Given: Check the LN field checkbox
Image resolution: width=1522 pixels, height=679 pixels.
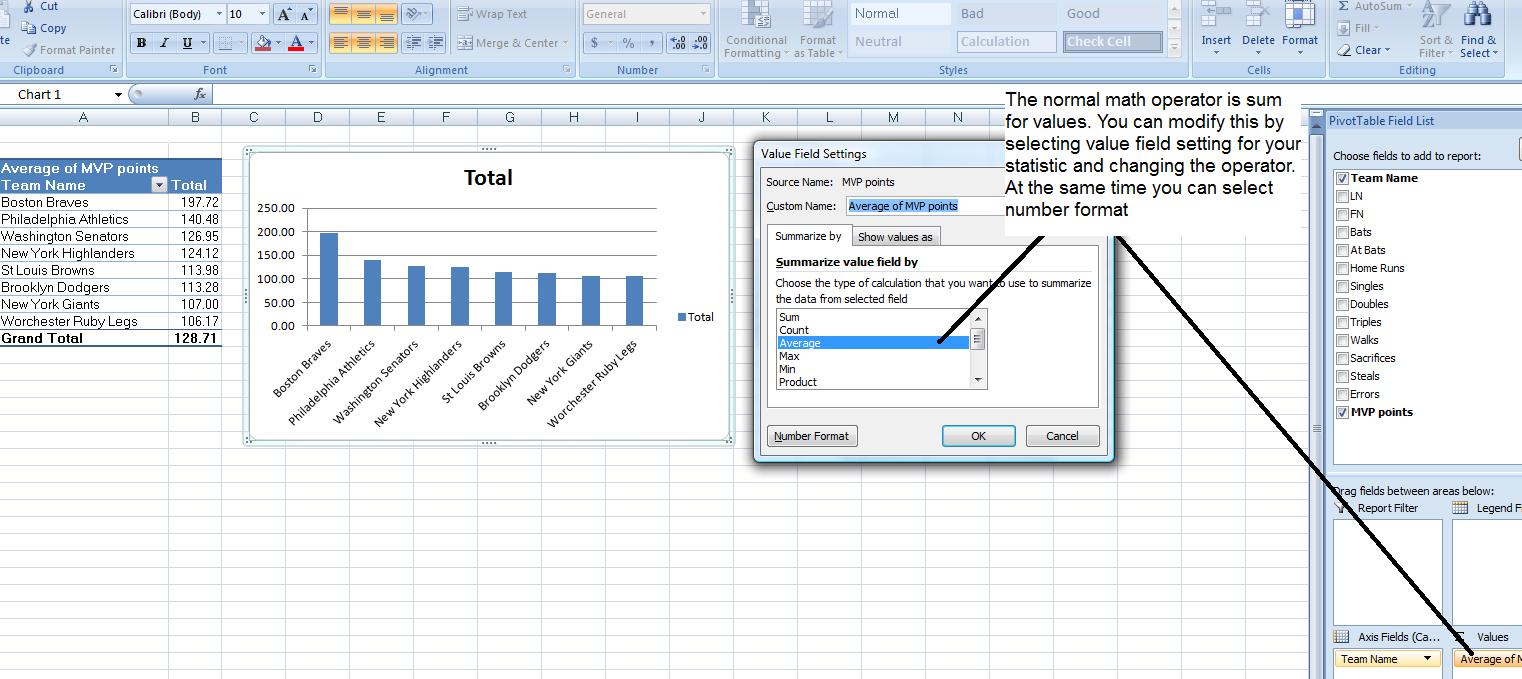Looking at the screenshot, I should 1342,196.
